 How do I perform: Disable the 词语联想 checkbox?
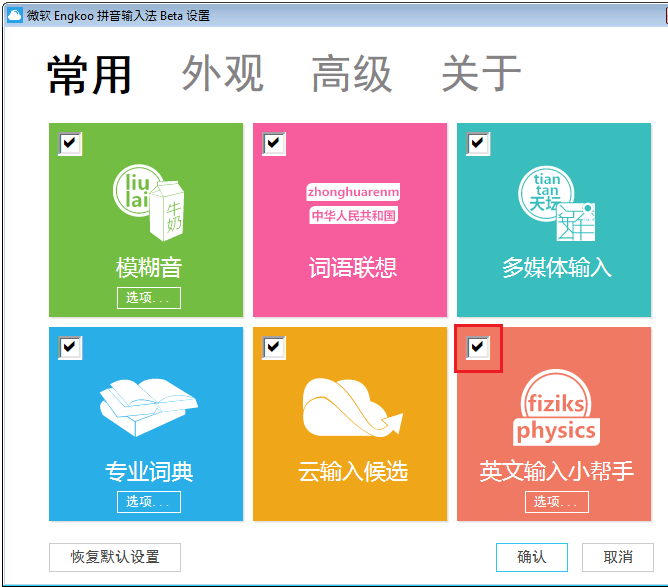coord(274,144)
